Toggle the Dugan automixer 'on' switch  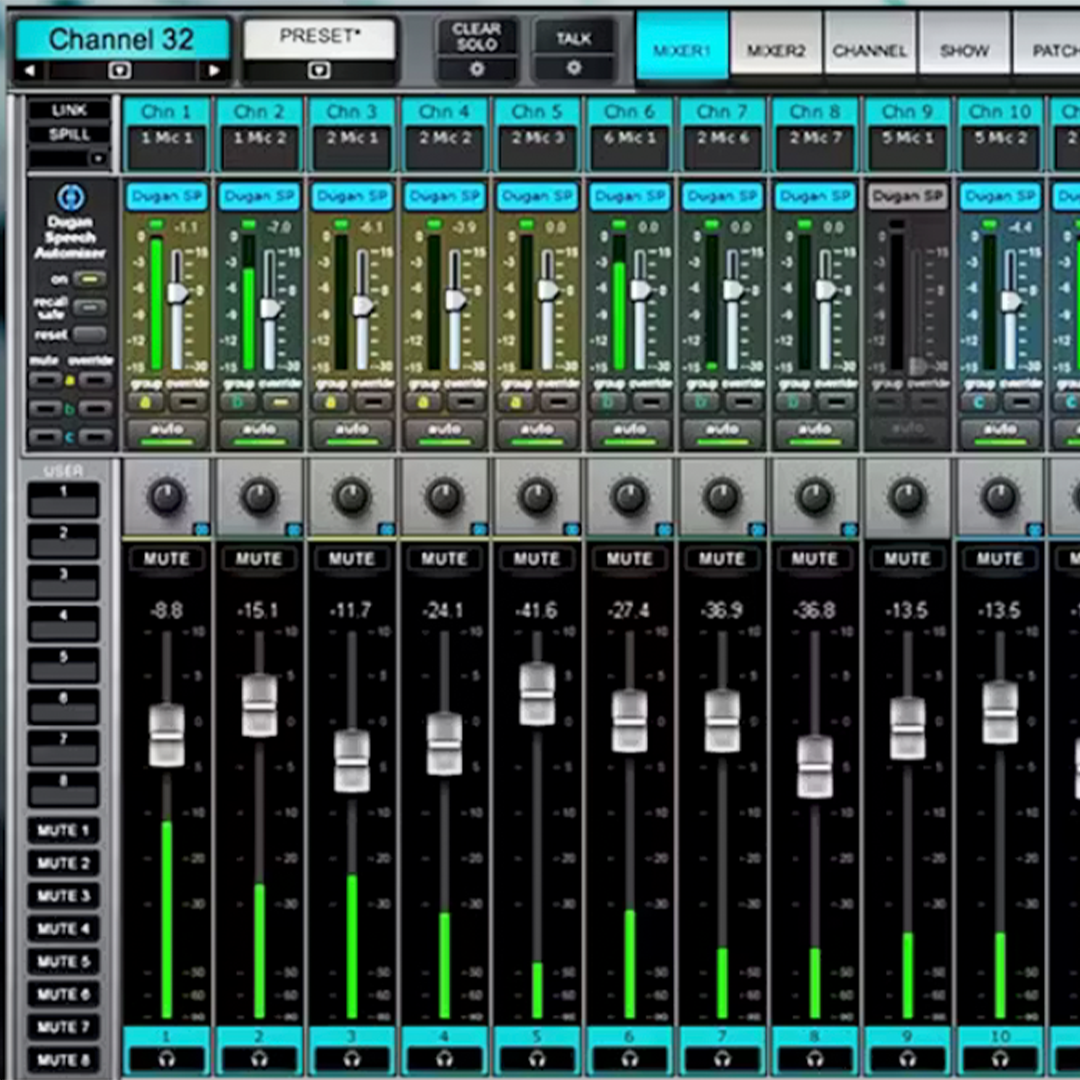click(x=92, y=280)
